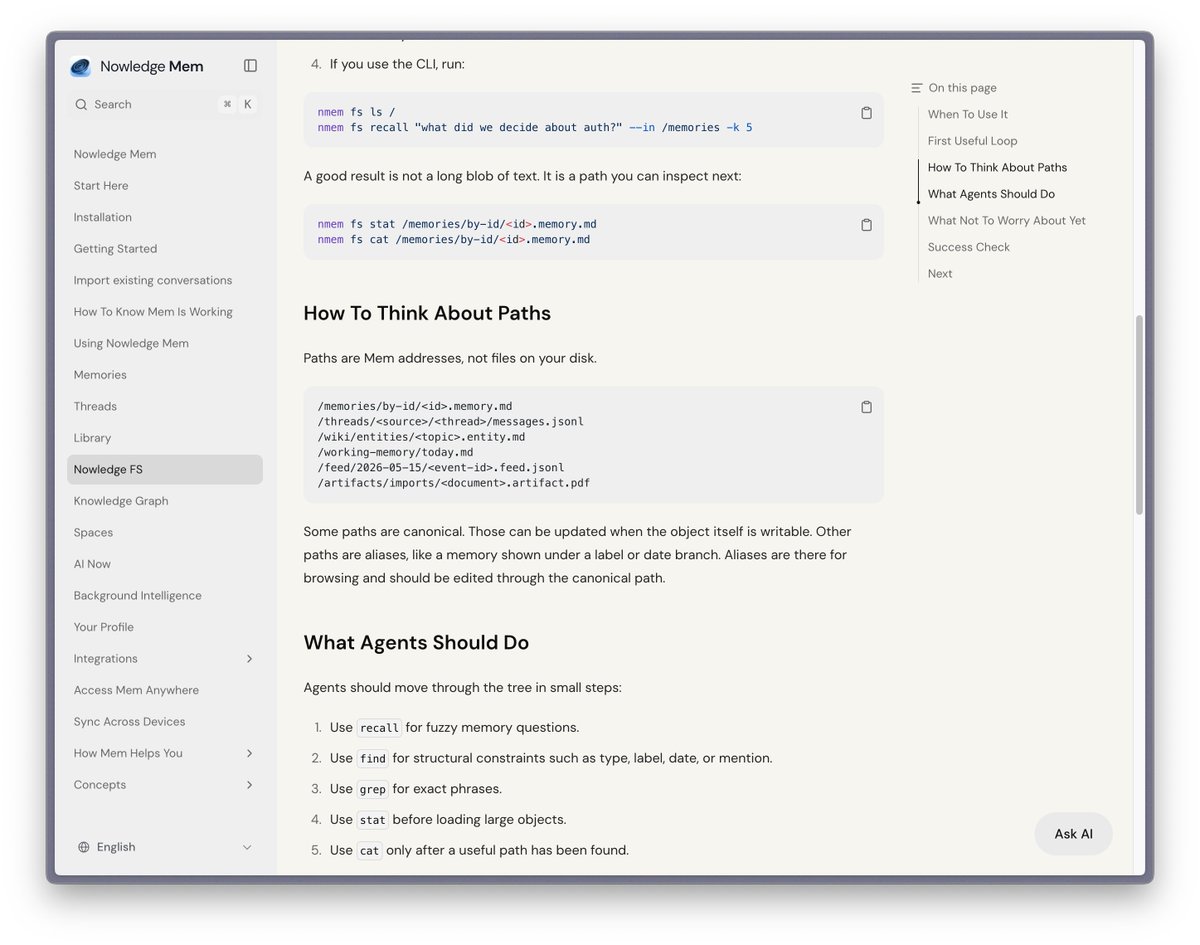Screen dimensions: 1200x945
Task: Open the Spaces page
Action: click(x=93, y=533)
